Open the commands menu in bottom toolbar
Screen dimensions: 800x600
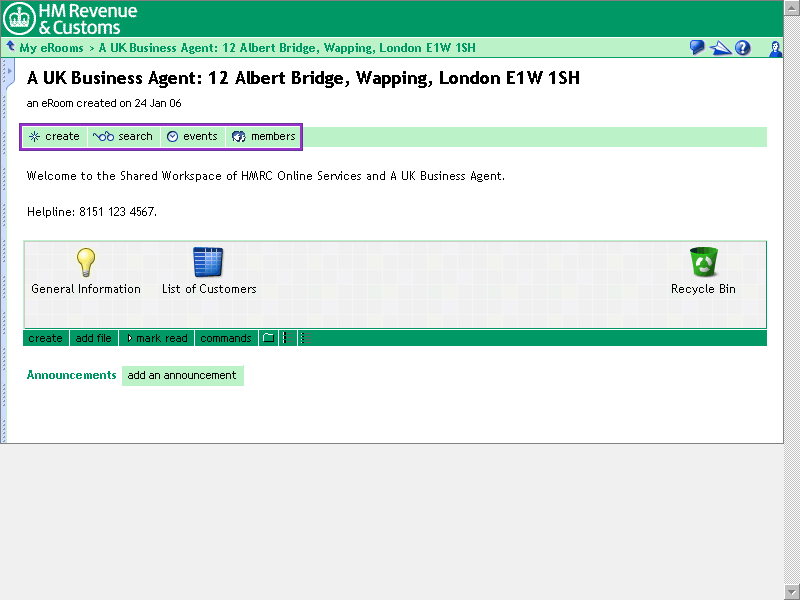[x=225, y=338]
